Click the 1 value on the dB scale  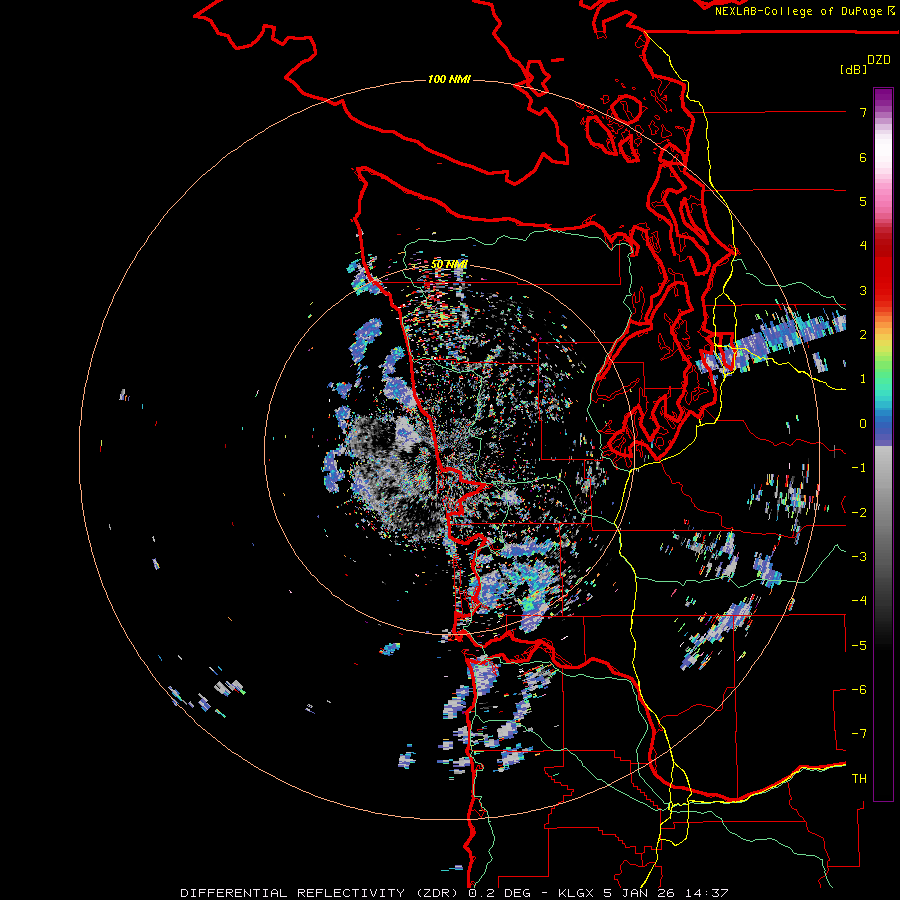(863, 379)
